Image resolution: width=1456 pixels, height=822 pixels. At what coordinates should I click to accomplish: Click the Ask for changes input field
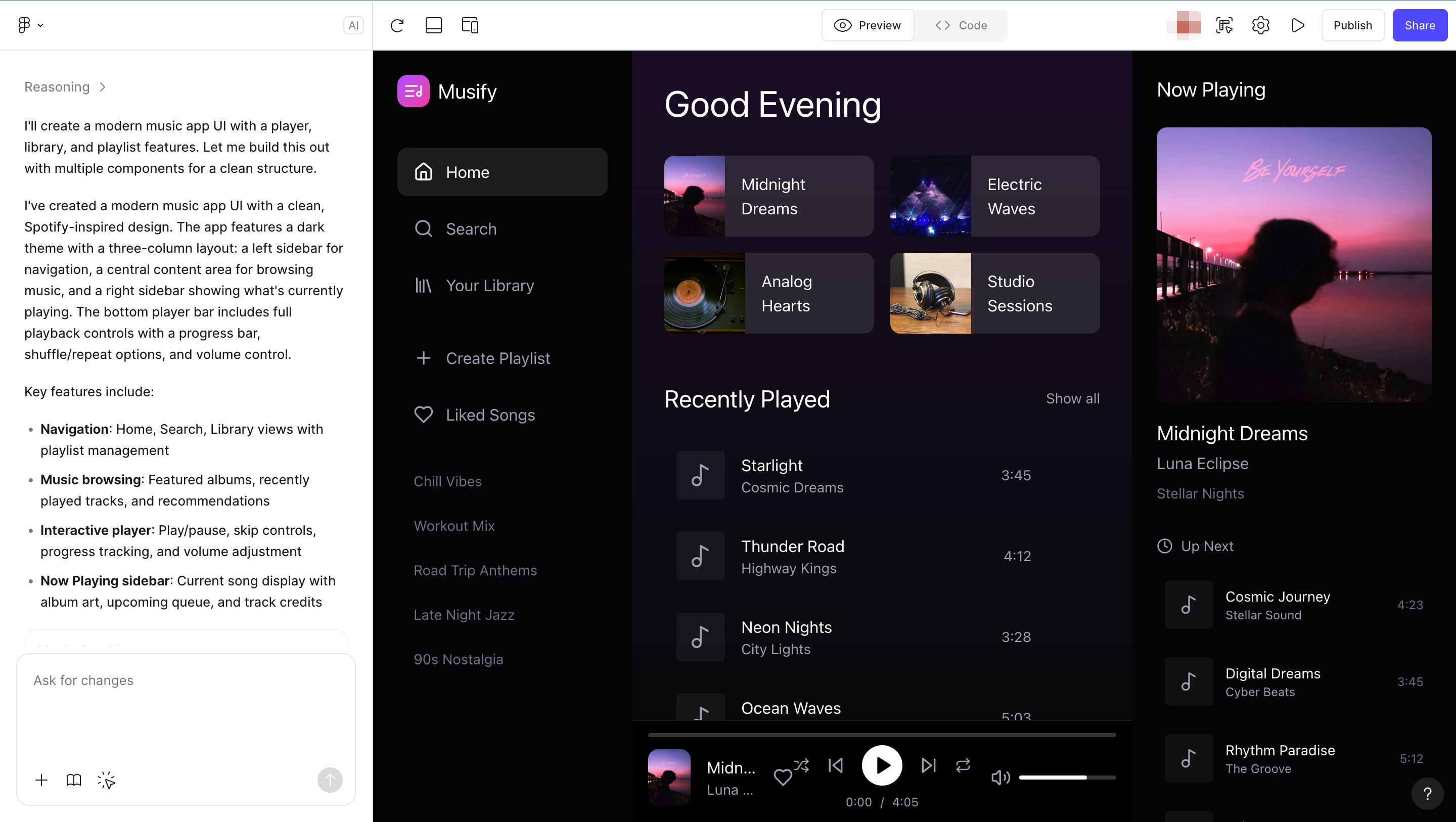coord(186,707)
